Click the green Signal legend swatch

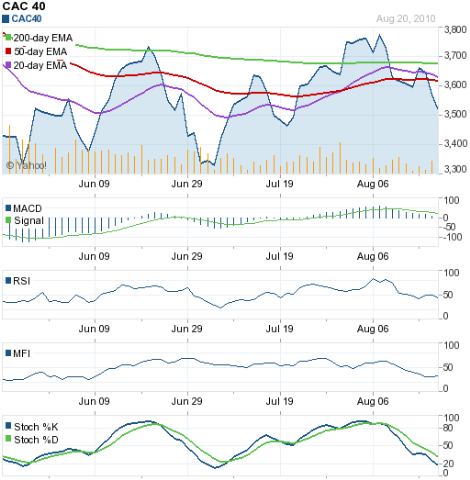(8, 220)
